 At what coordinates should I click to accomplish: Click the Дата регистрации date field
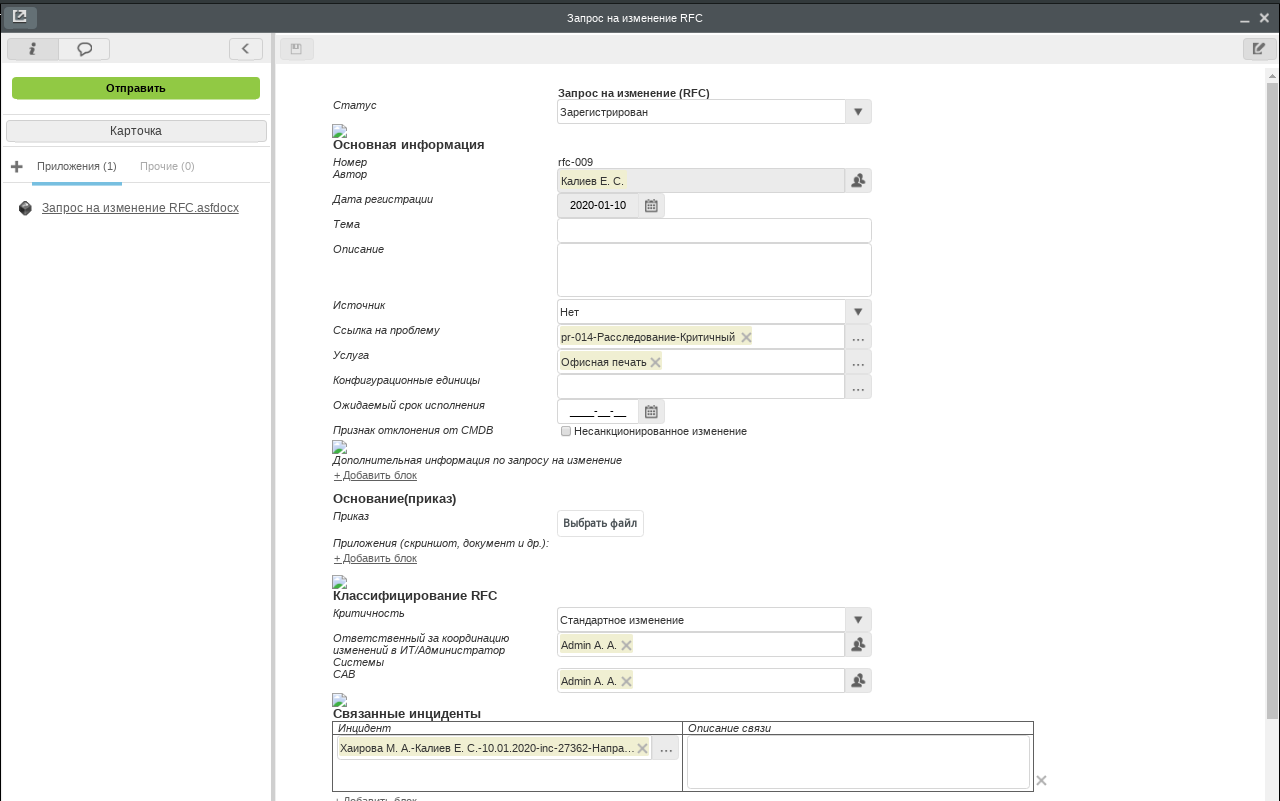pyautogui.click(x=598, y=205)
